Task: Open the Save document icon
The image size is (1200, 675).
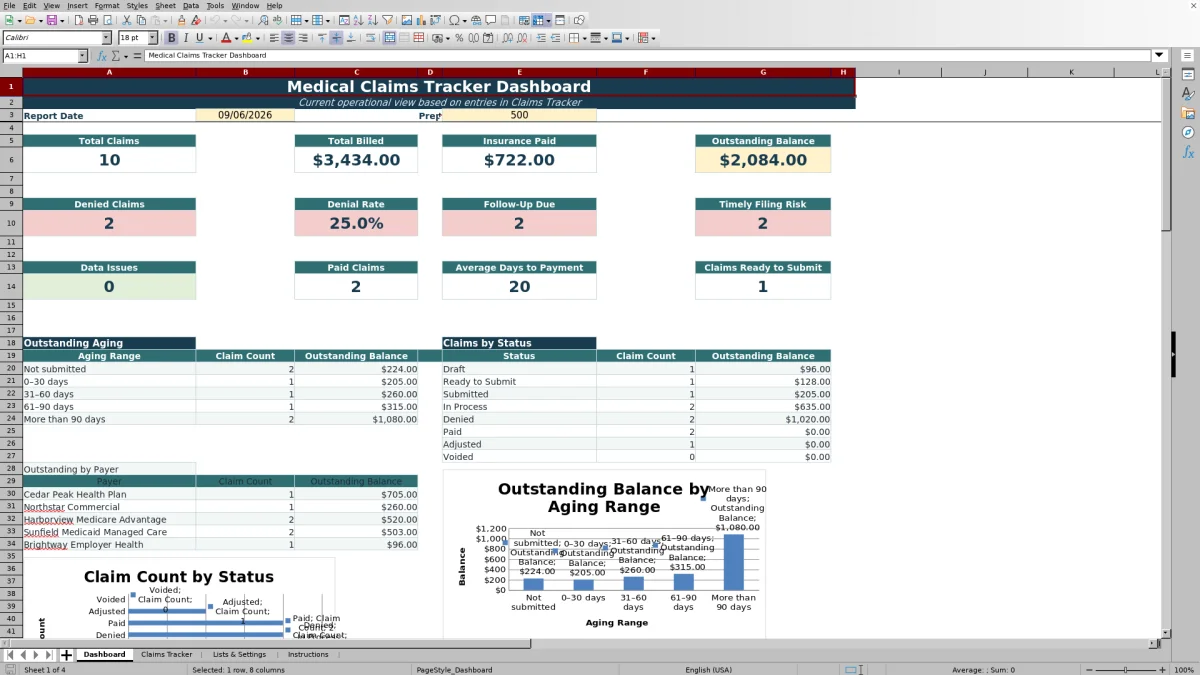Action: click(51, 20)
